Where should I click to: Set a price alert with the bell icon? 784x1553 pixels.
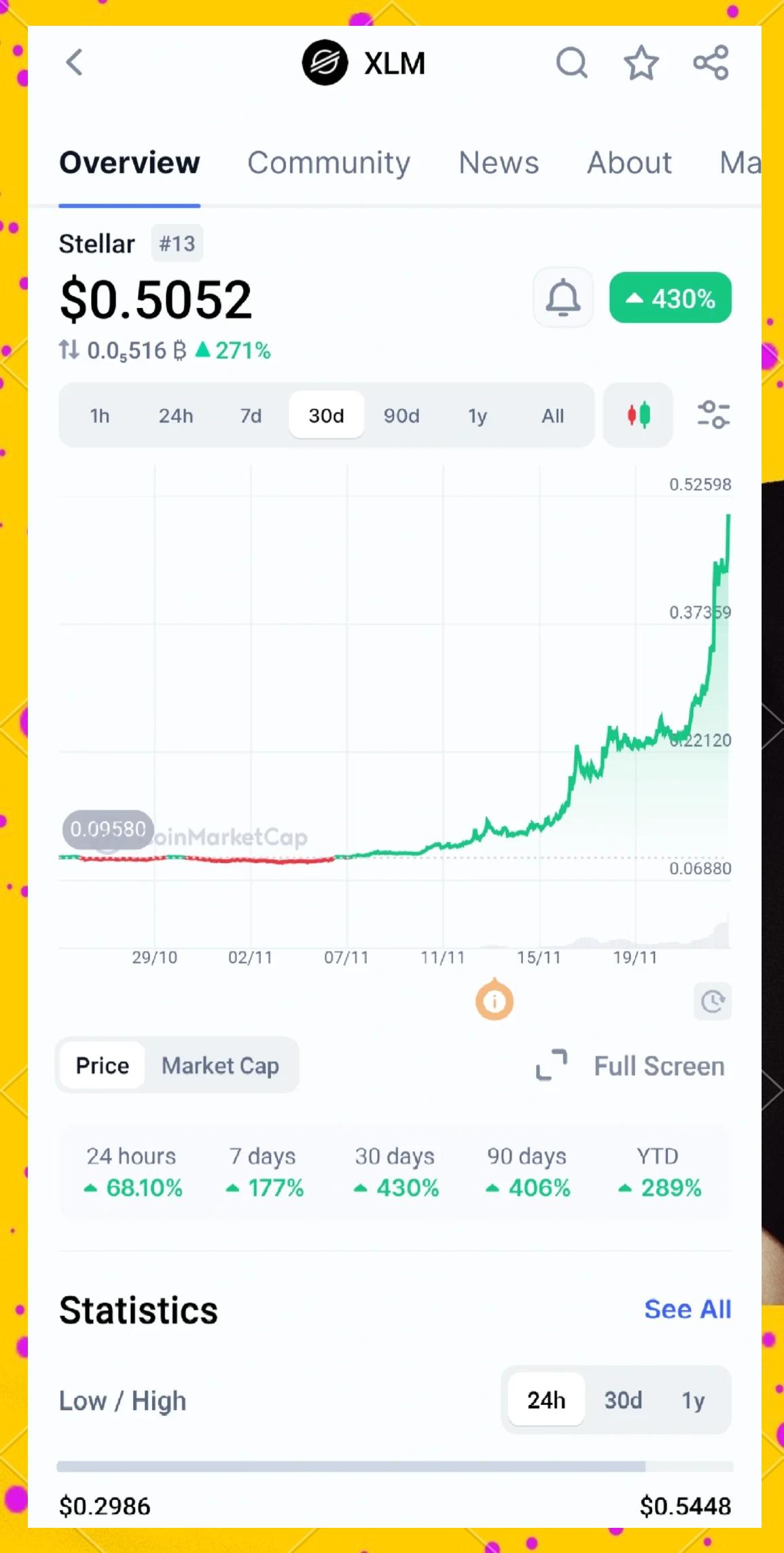562,297
